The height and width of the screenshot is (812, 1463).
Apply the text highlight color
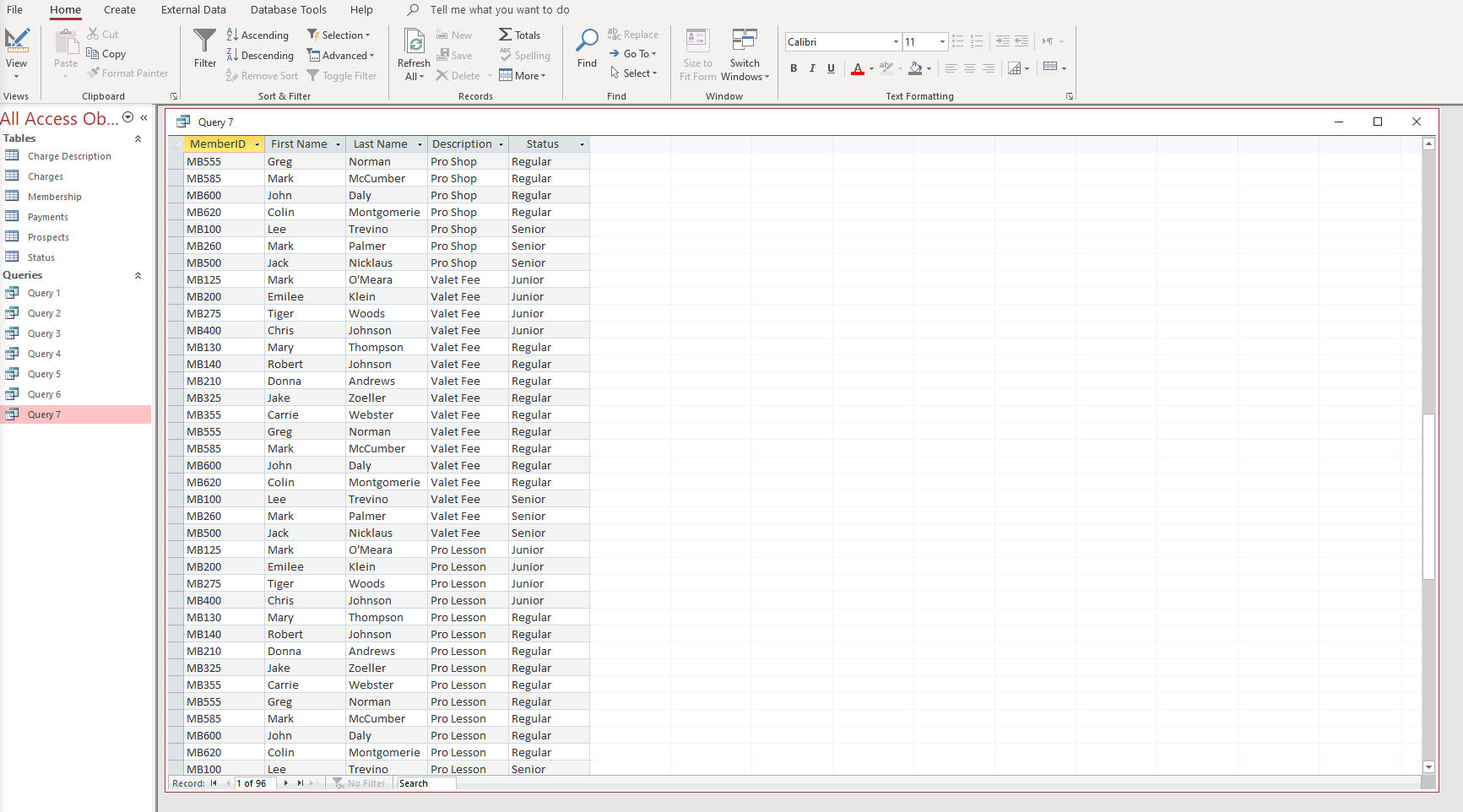[x=886, y=68]
